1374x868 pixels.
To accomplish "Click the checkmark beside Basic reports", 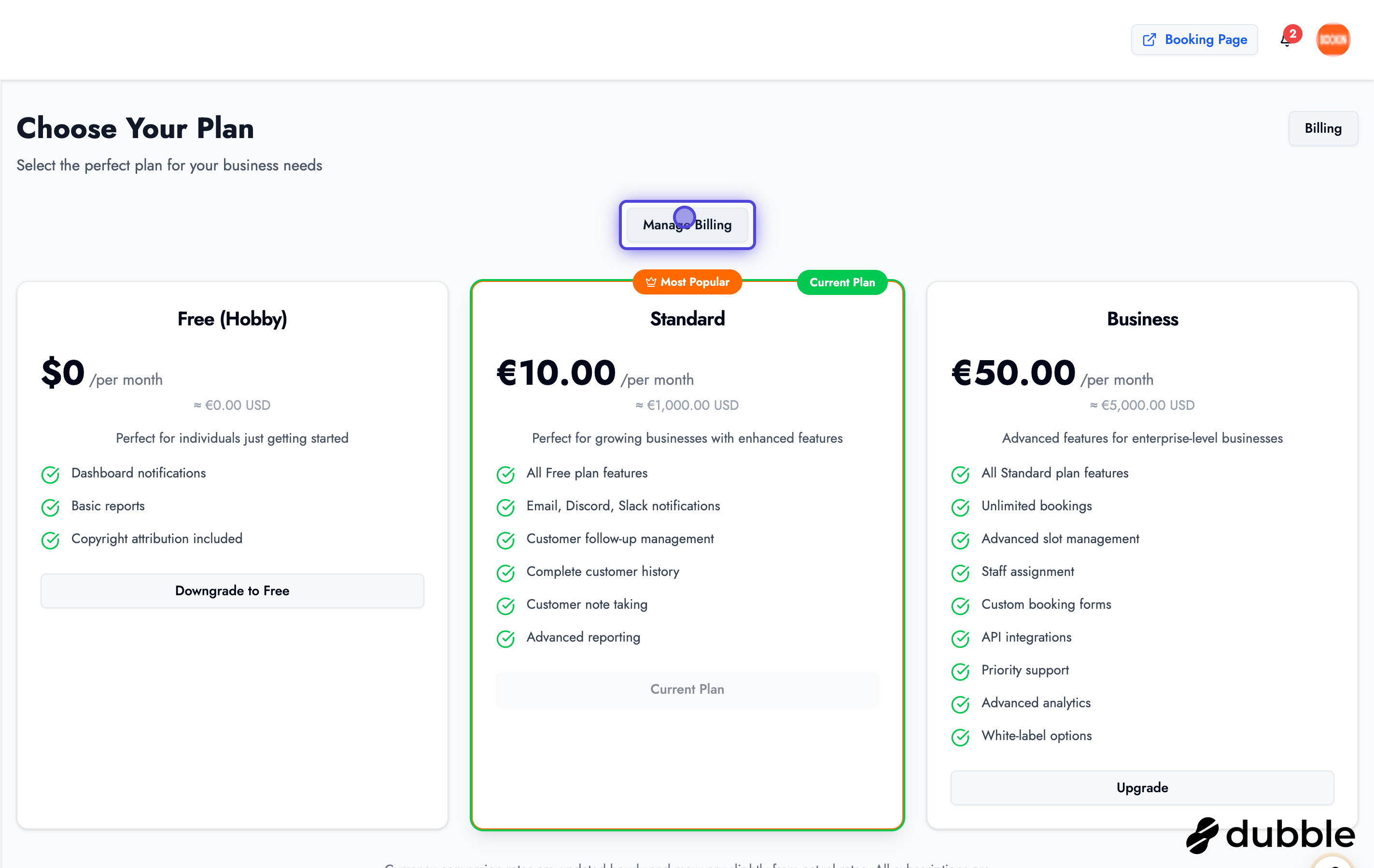I will pyautogui.click(x=50, y=507).
